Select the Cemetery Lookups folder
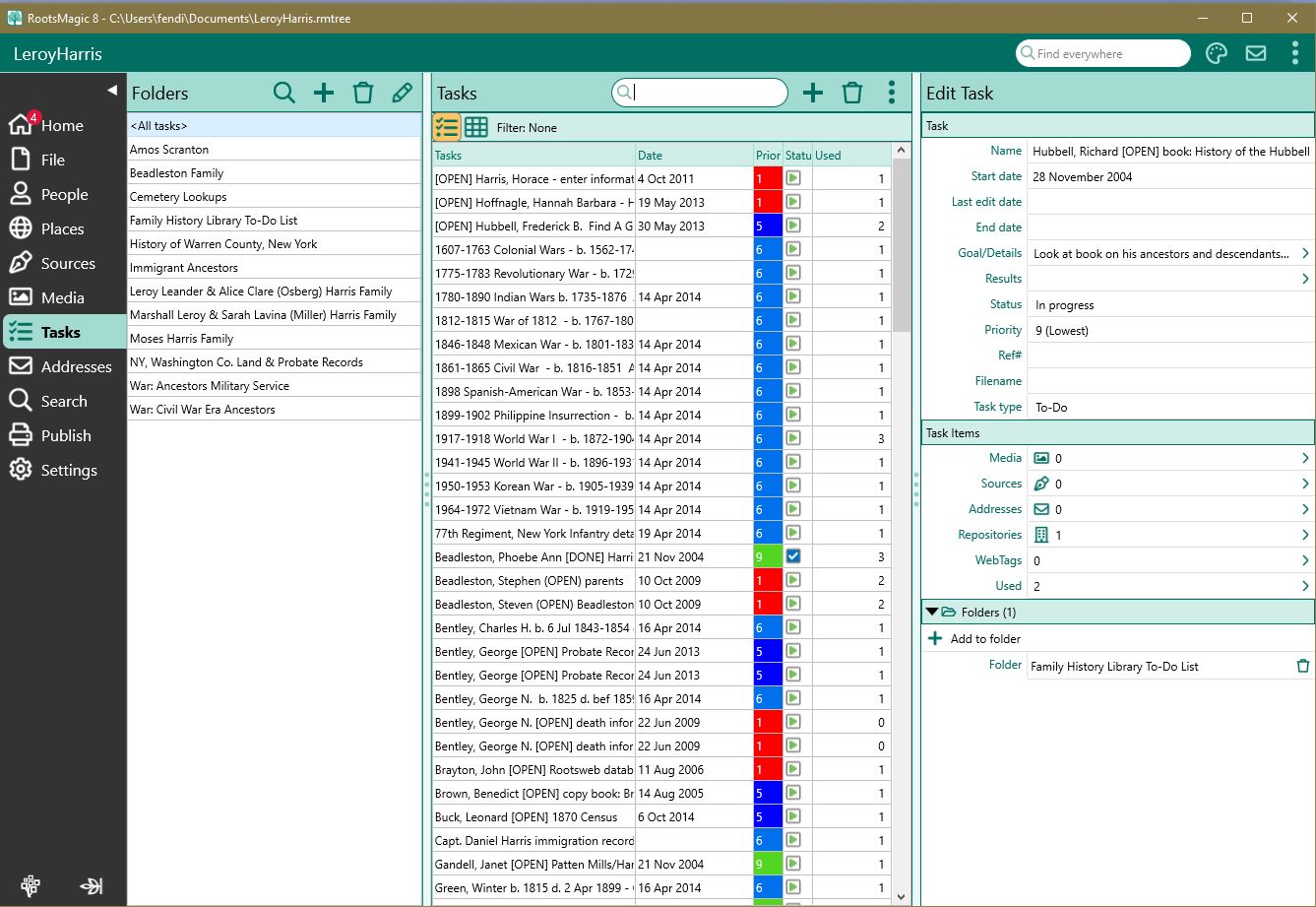Viewport: 1316px width, 907px height. click(x=178, y=197)
